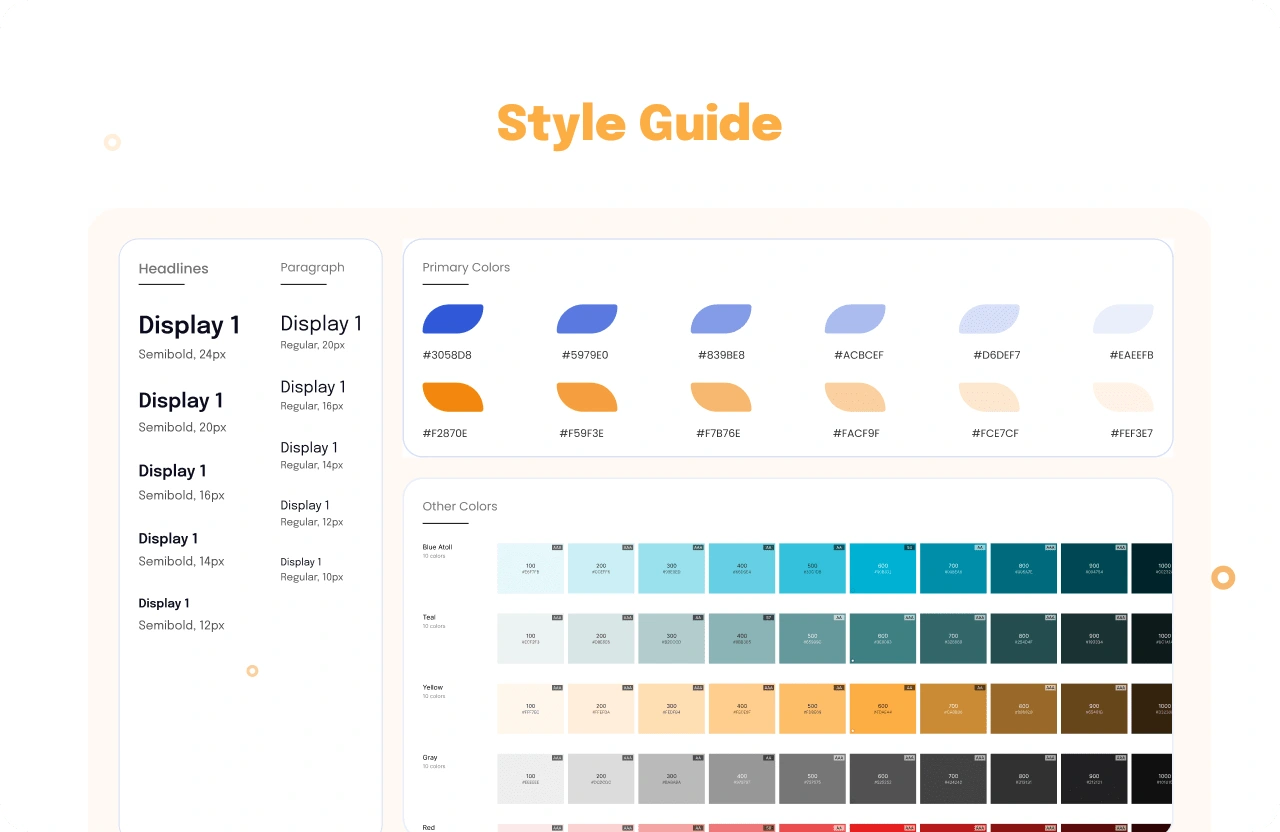Pick the #F59F3E orange swatch
The width and height of the screenshot is (1280, 832).
tap(587, 397)
